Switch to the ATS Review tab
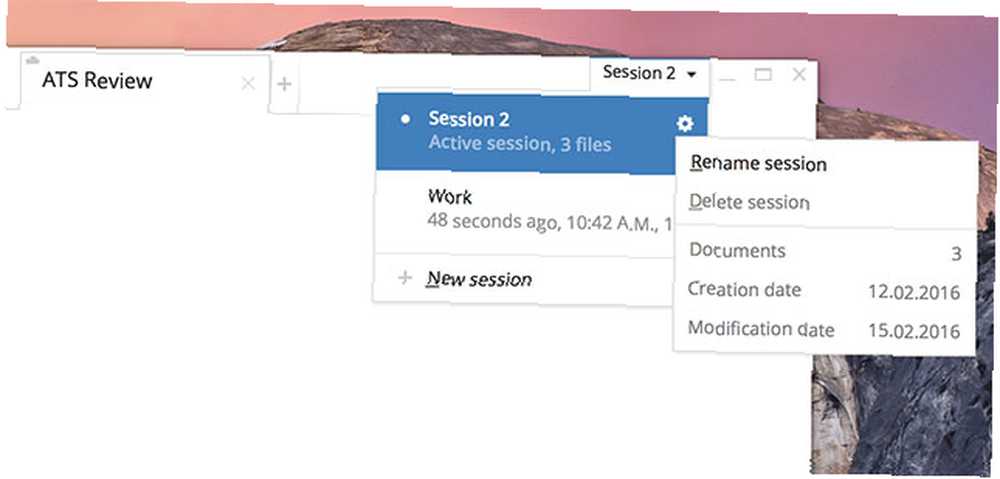1000x479 pixels. (x=97, y=81)
